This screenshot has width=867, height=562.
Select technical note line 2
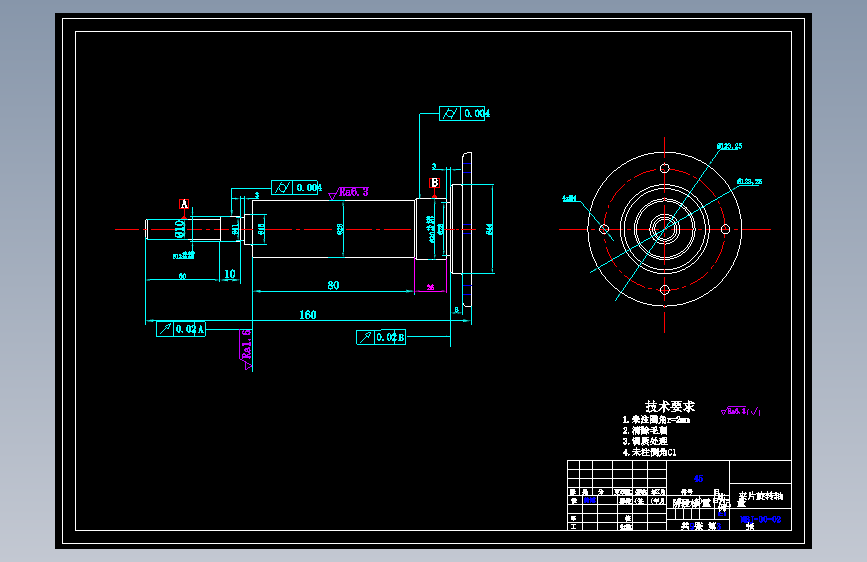click(645, 430)
